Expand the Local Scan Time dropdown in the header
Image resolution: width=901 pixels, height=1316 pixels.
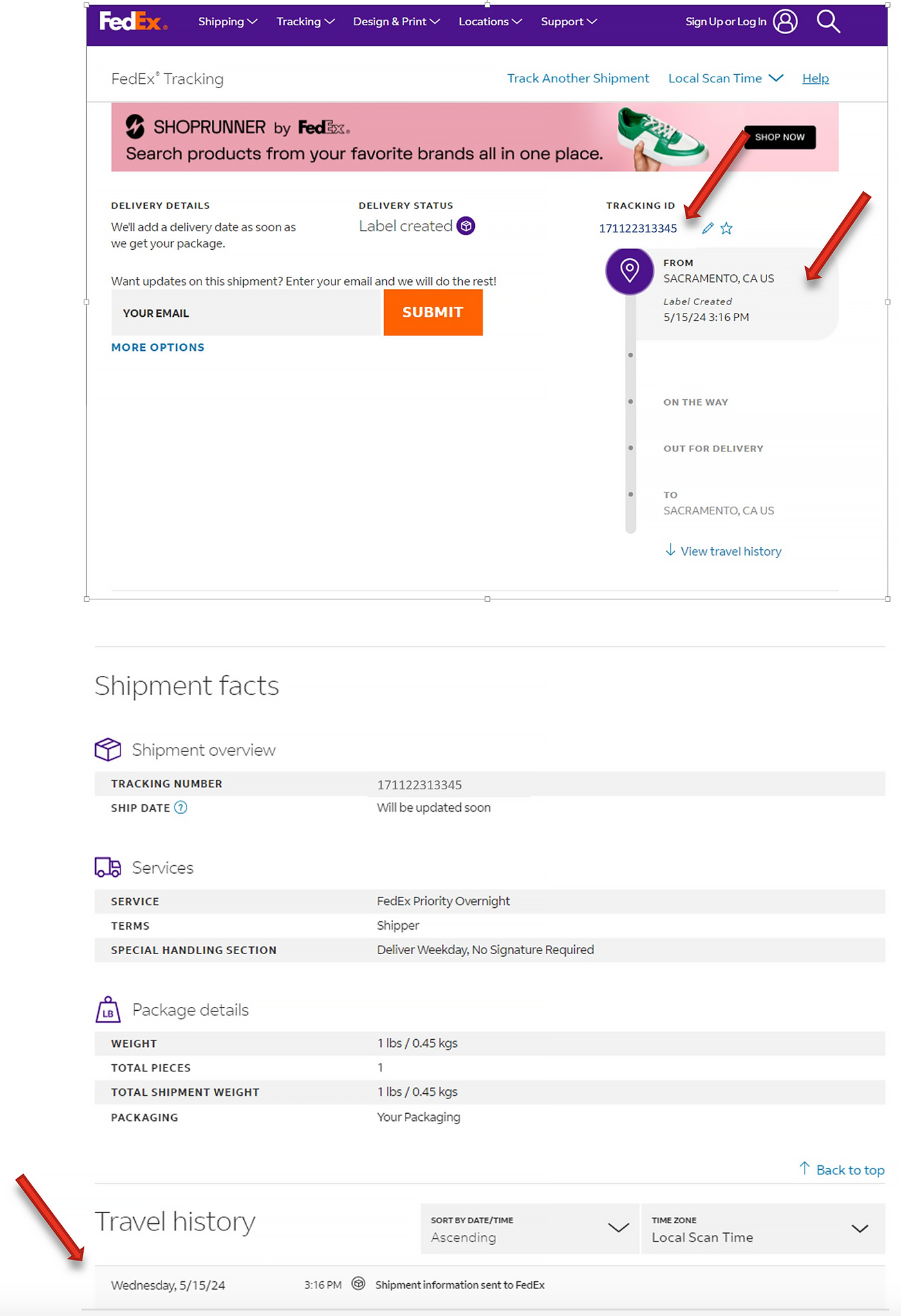pos(725,78)
